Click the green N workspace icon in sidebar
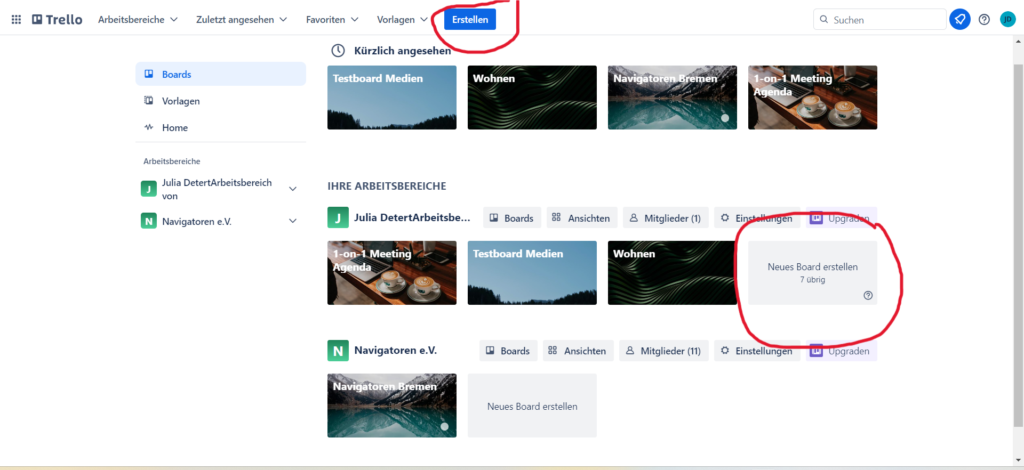Viewport: 1024px width, 470px height. [149, 221]
